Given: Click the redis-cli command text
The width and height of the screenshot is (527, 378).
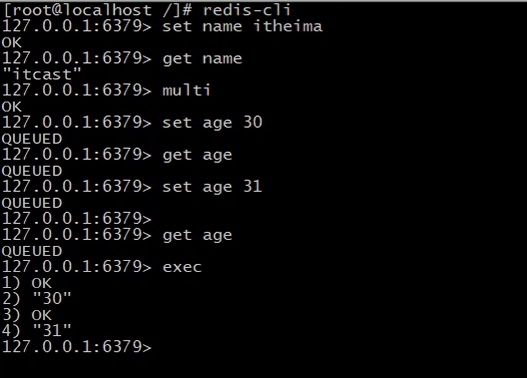Looking at the screenshot, I should (246, 10).
